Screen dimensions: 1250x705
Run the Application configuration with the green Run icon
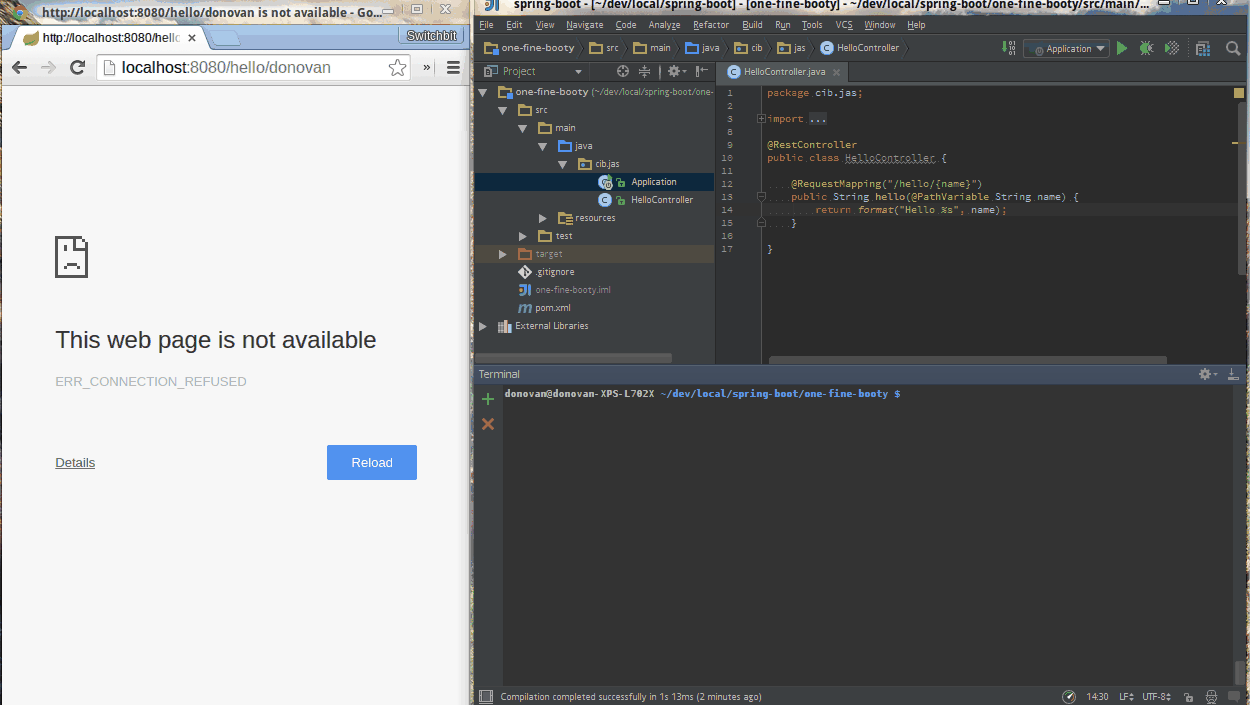click(1121, 47)
